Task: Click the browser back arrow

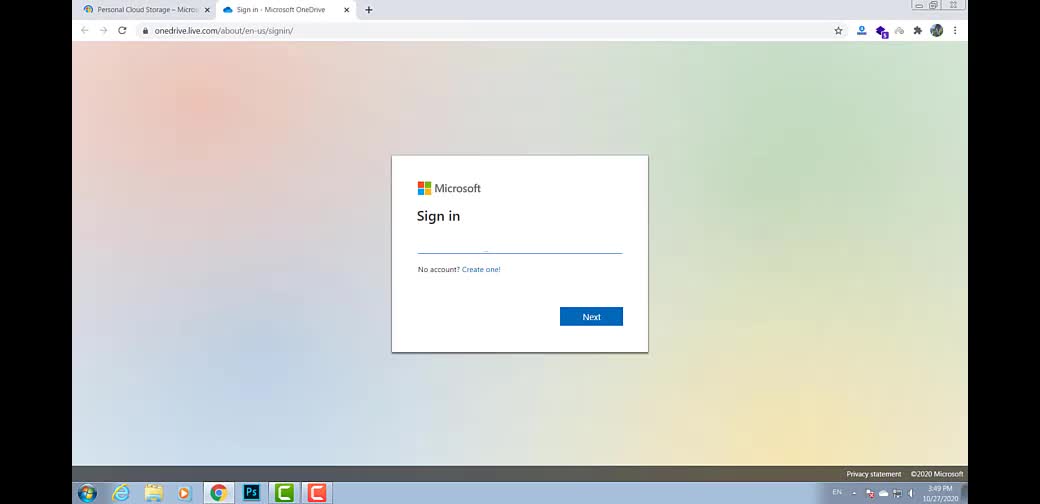Action: pyautogui.click(x=85, y=31)
